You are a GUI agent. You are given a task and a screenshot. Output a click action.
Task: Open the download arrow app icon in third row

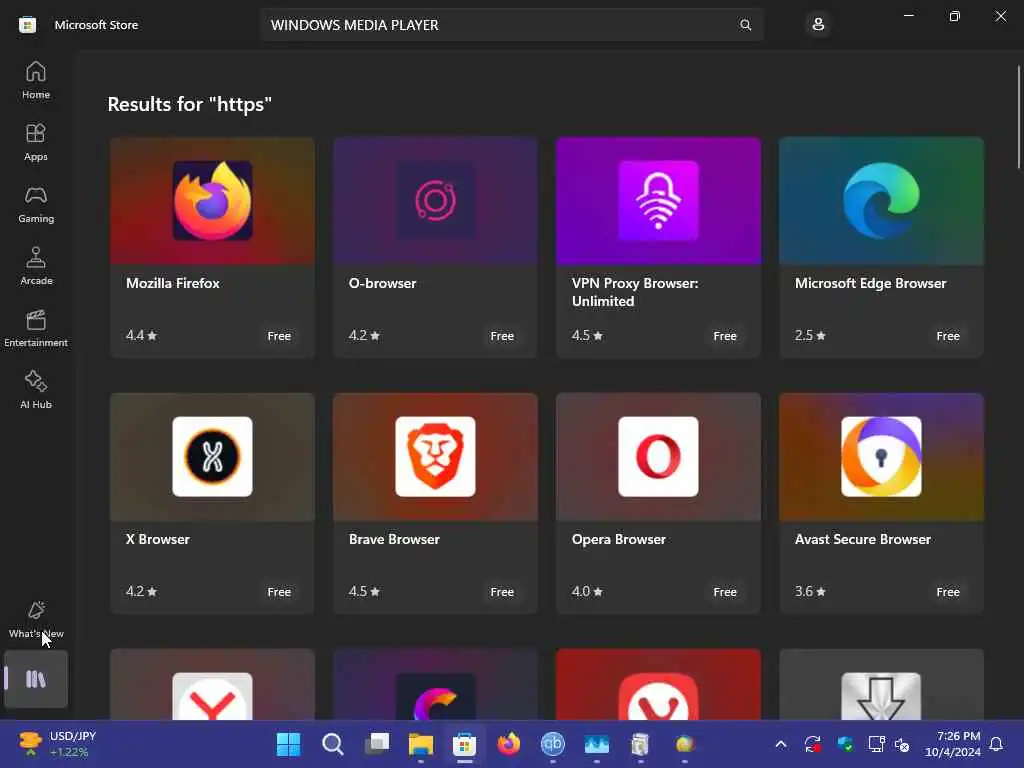tap(881, 696)
